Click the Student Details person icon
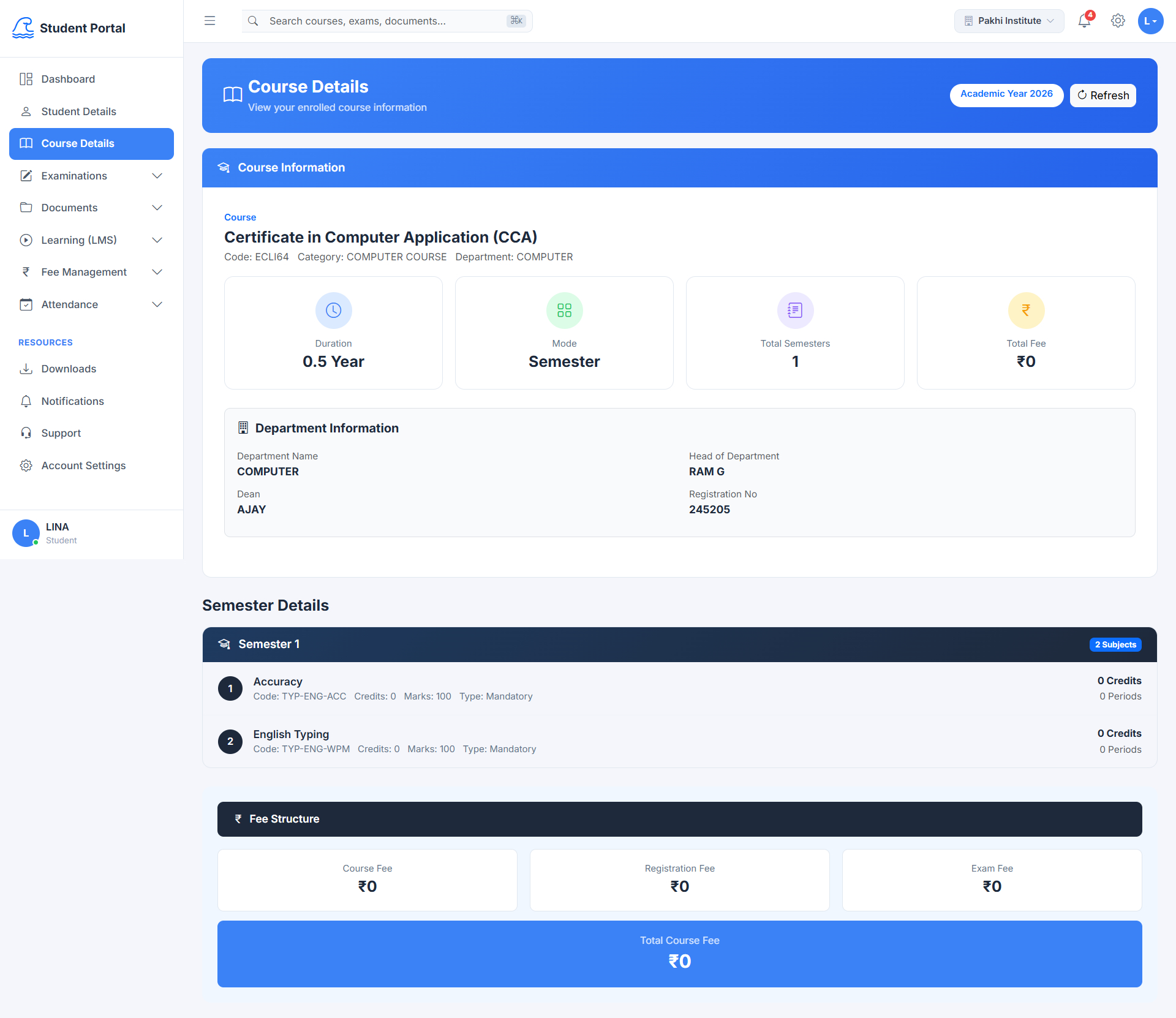 26,111
